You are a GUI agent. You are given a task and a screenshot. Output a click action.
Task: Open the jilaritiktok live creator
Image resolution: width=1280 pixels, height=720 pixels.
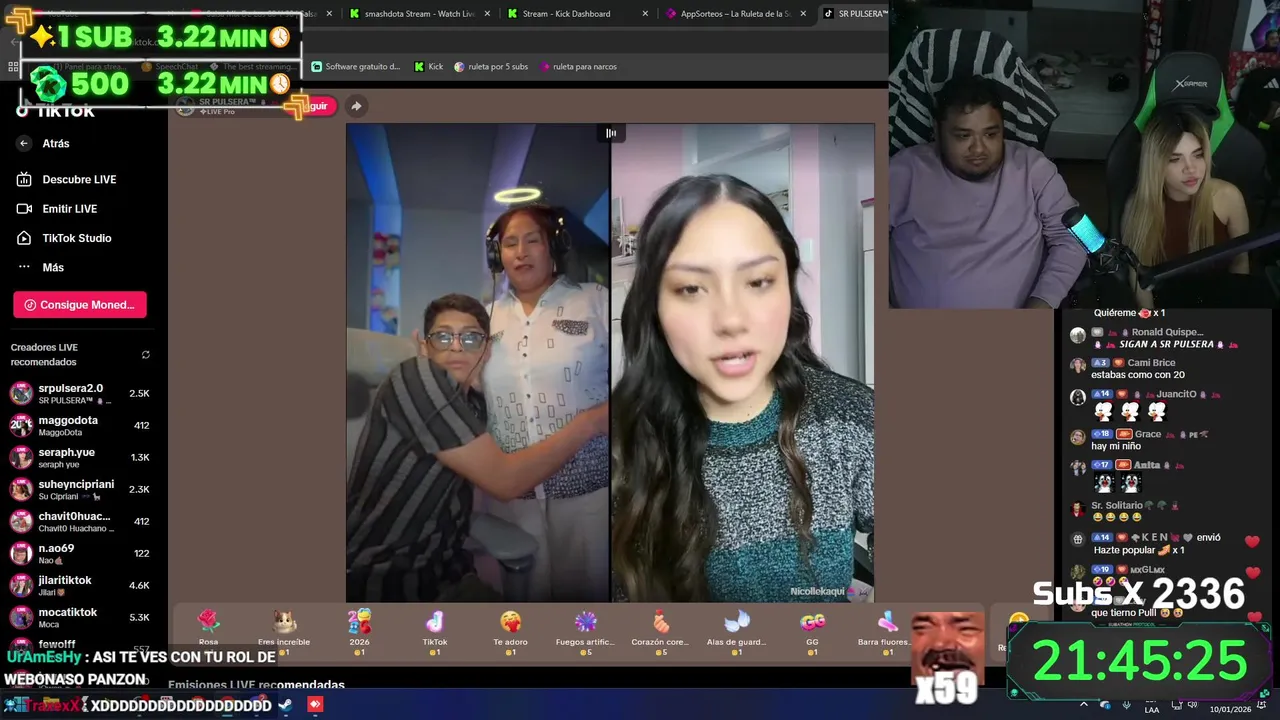click(x=80, y=585)
